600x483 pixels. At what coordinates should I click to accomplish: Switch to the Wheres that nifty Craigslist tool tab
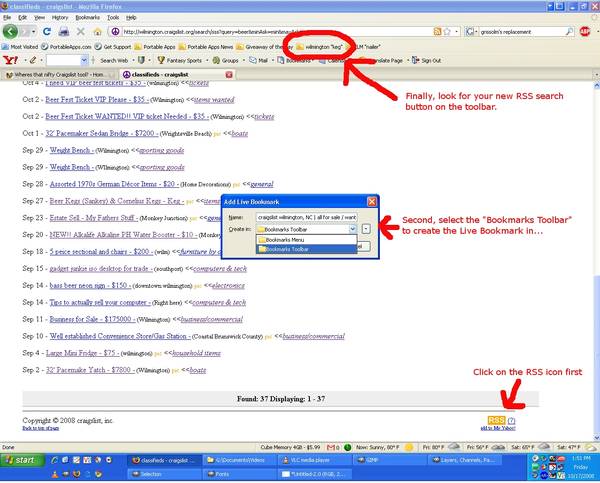(x=58, y=75)
